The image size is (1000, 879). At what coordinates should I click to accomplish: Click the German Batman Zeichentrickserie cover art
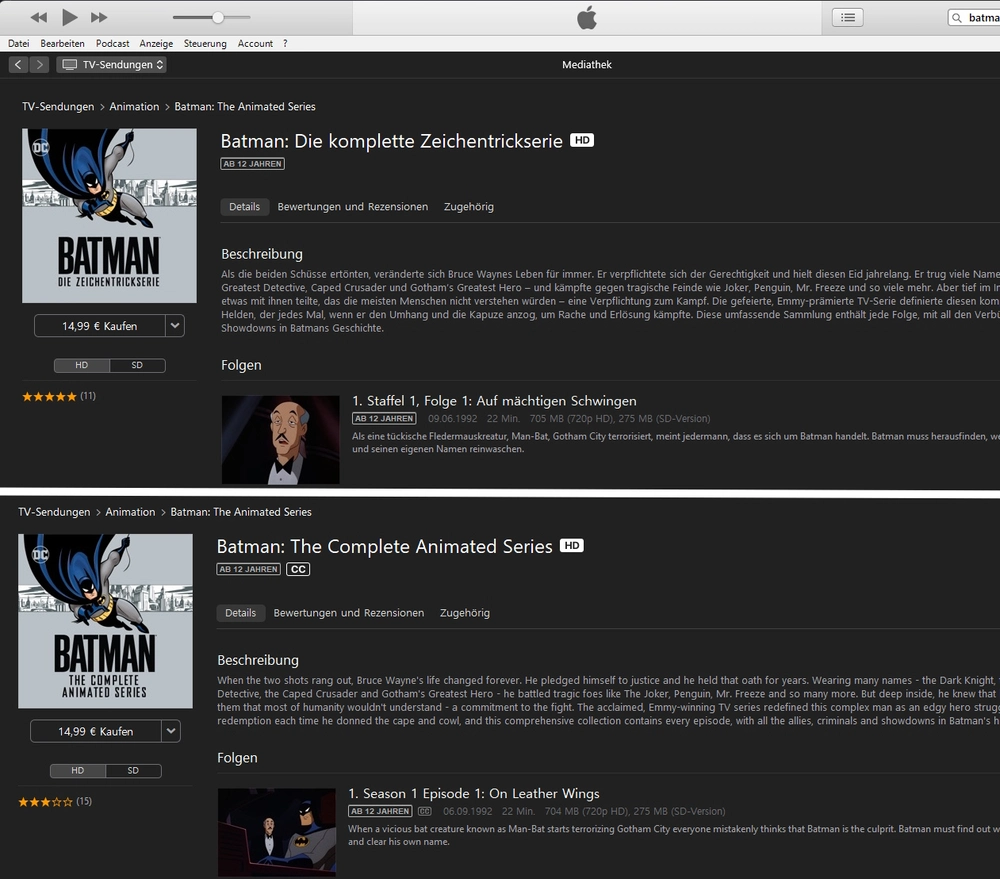click(109, 215)
